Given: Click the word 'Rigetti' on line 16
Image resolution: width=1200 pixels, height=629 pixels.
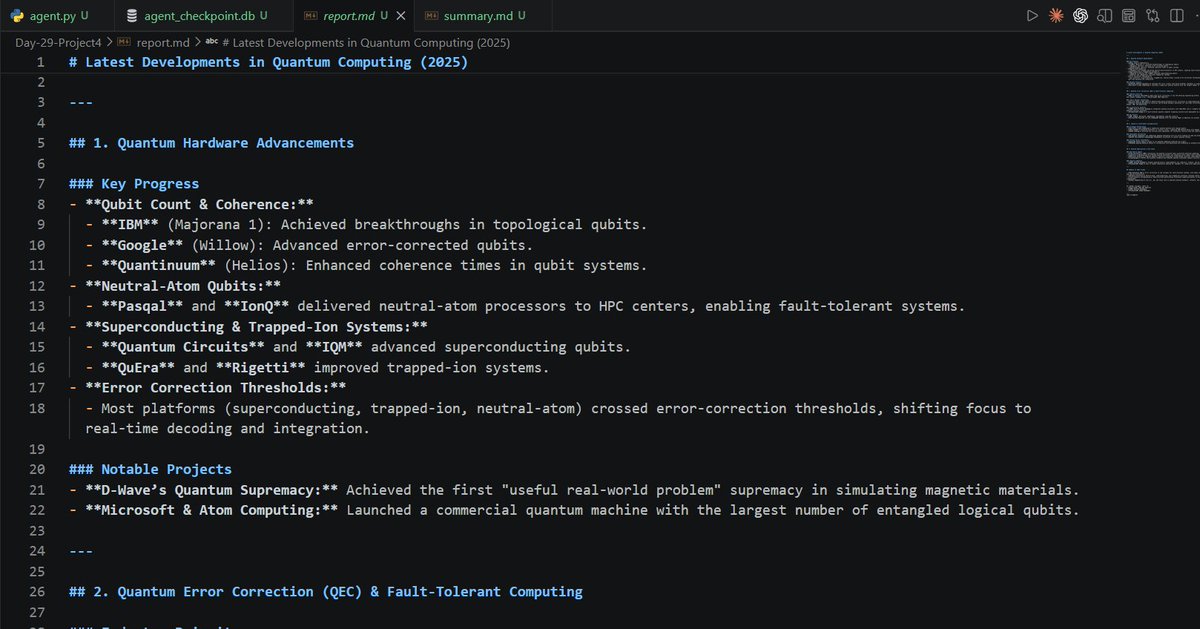Looking at the screenshot, I should [x=260, y=367].
